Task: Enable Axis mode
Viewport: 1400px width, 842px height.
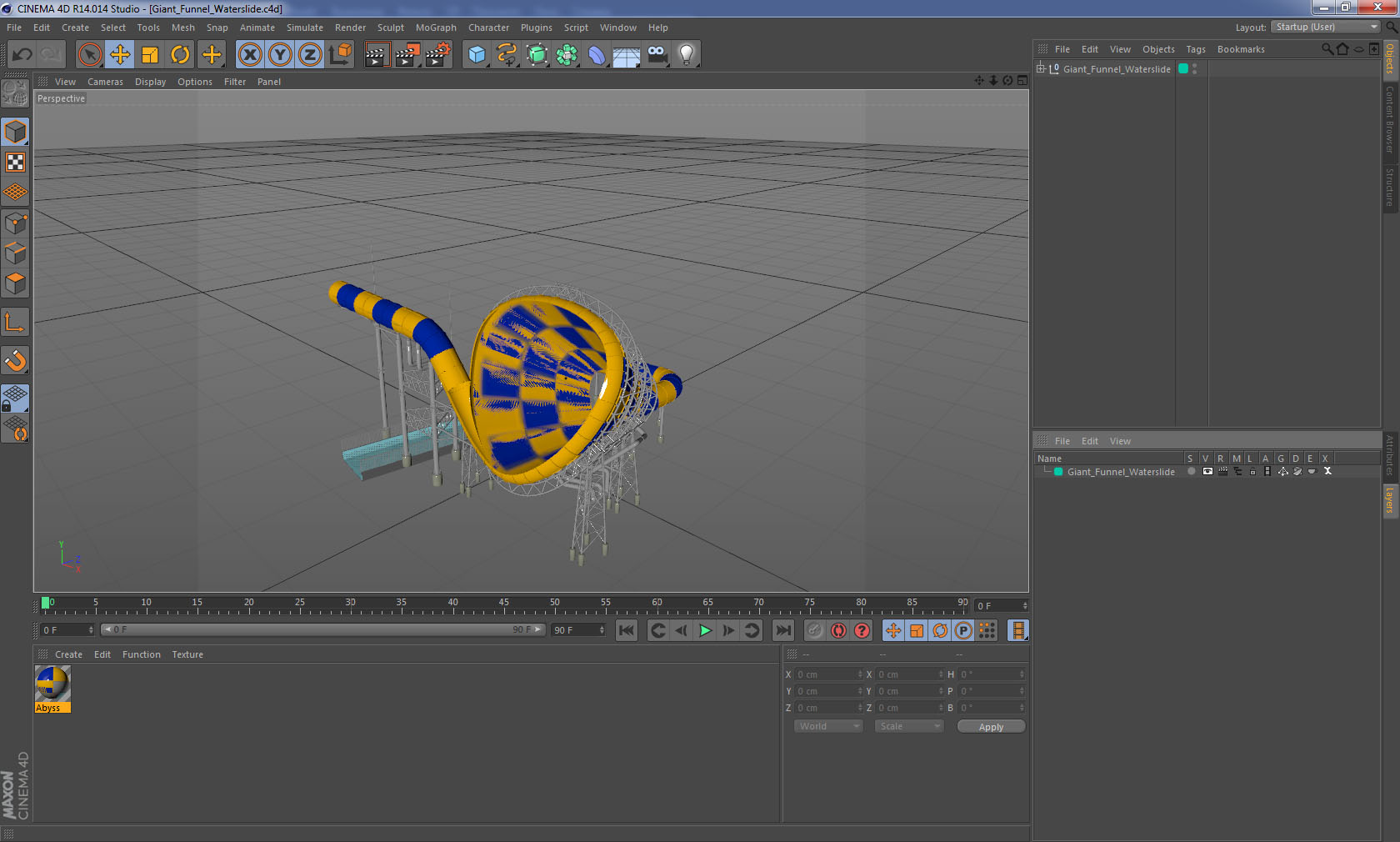Action: [x=15, y=322]
